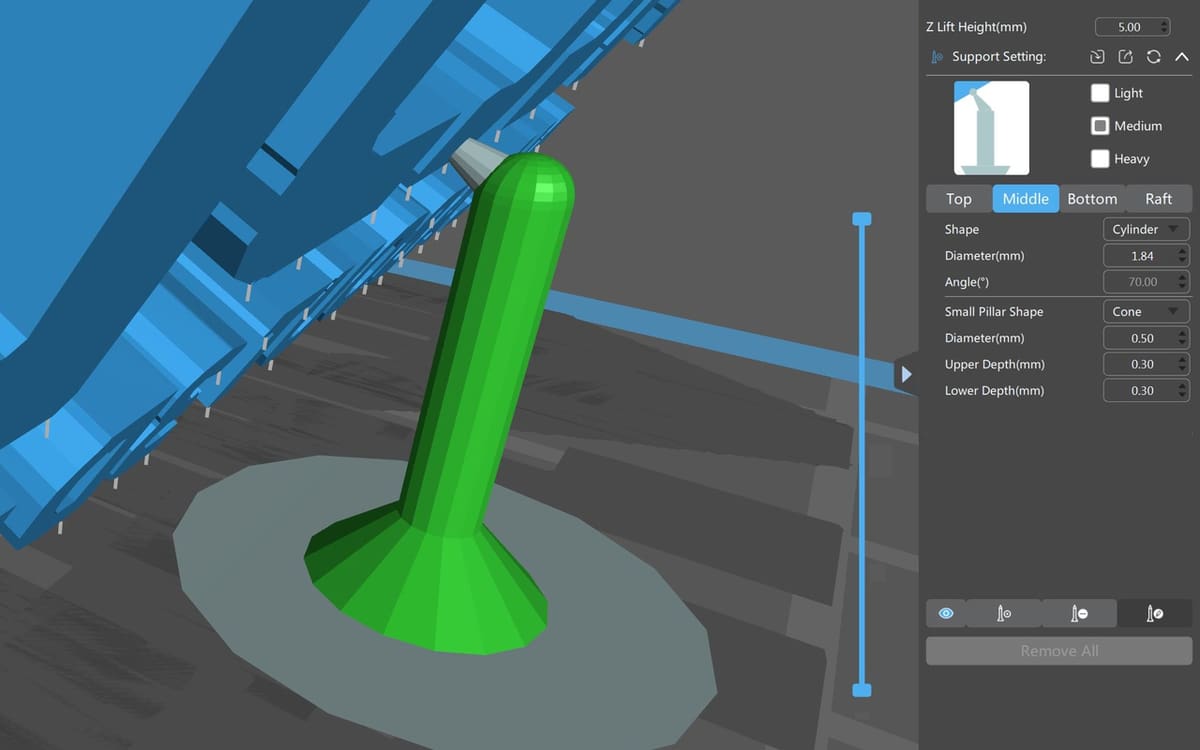1200x750 pixels.
Task: Toggle support visibility with the eye icon
Action: click(946, 613)
